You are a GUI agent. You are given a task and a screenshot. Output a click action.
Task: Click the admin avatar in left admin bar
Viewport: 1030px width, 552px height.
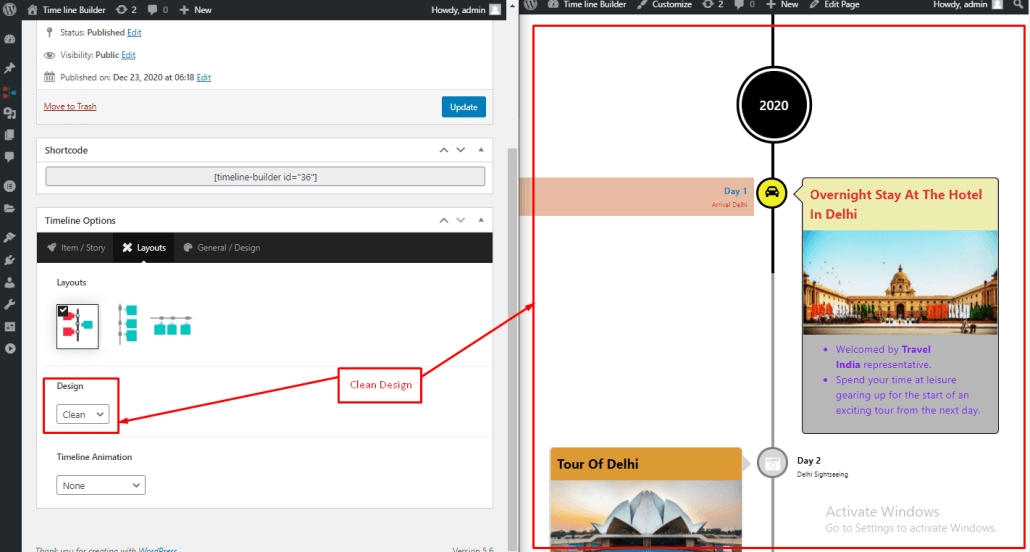tap(495, 10)
